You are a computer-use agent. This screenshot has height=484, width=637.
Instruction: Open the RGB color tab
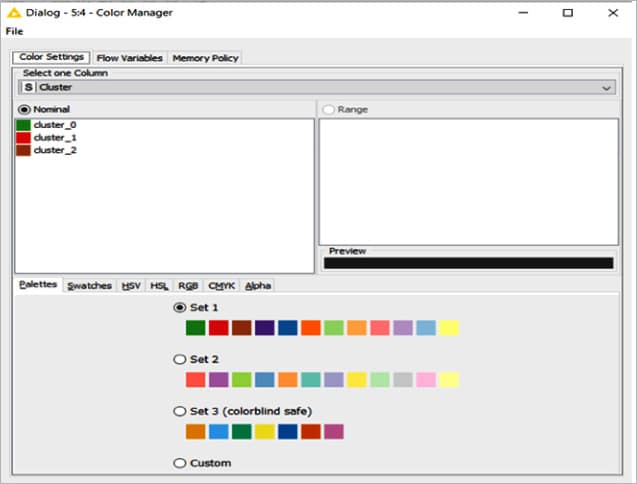188,286
